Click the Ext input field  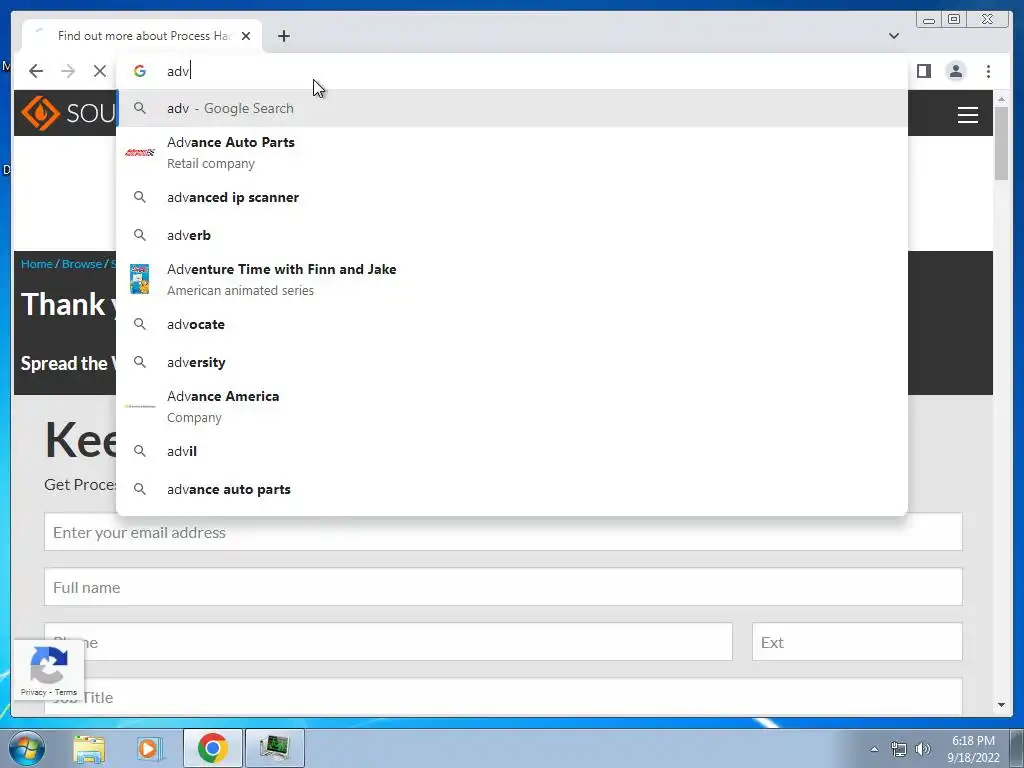[x=857, y=641]
